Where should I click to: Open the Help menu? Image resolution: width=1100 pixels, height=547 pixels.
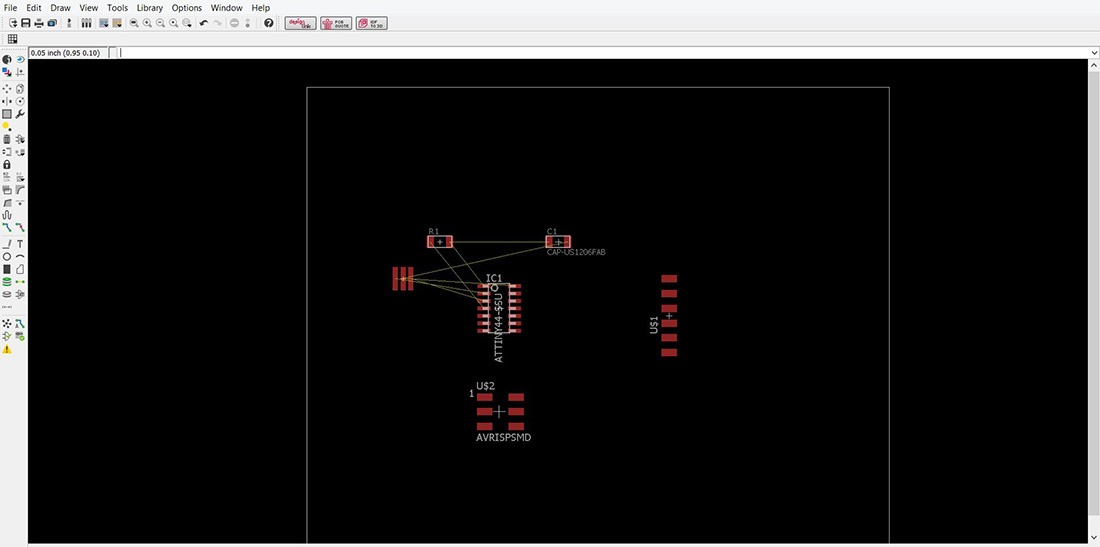pyautogui.click(x=260, y=8)
